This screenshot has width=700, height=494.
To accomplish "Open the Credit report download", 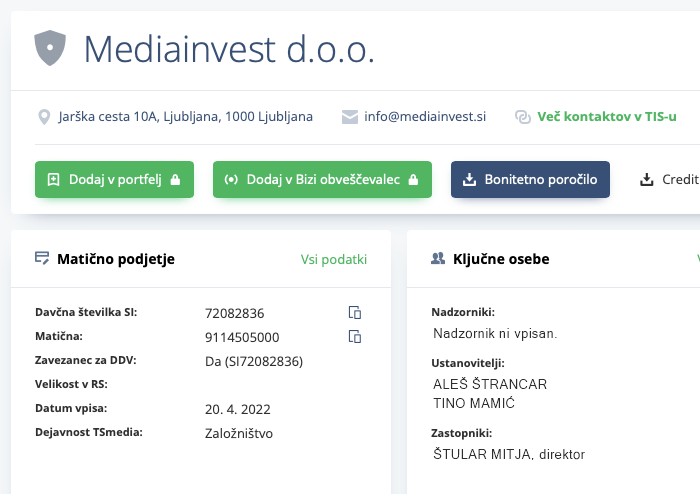I will point(669,179).
